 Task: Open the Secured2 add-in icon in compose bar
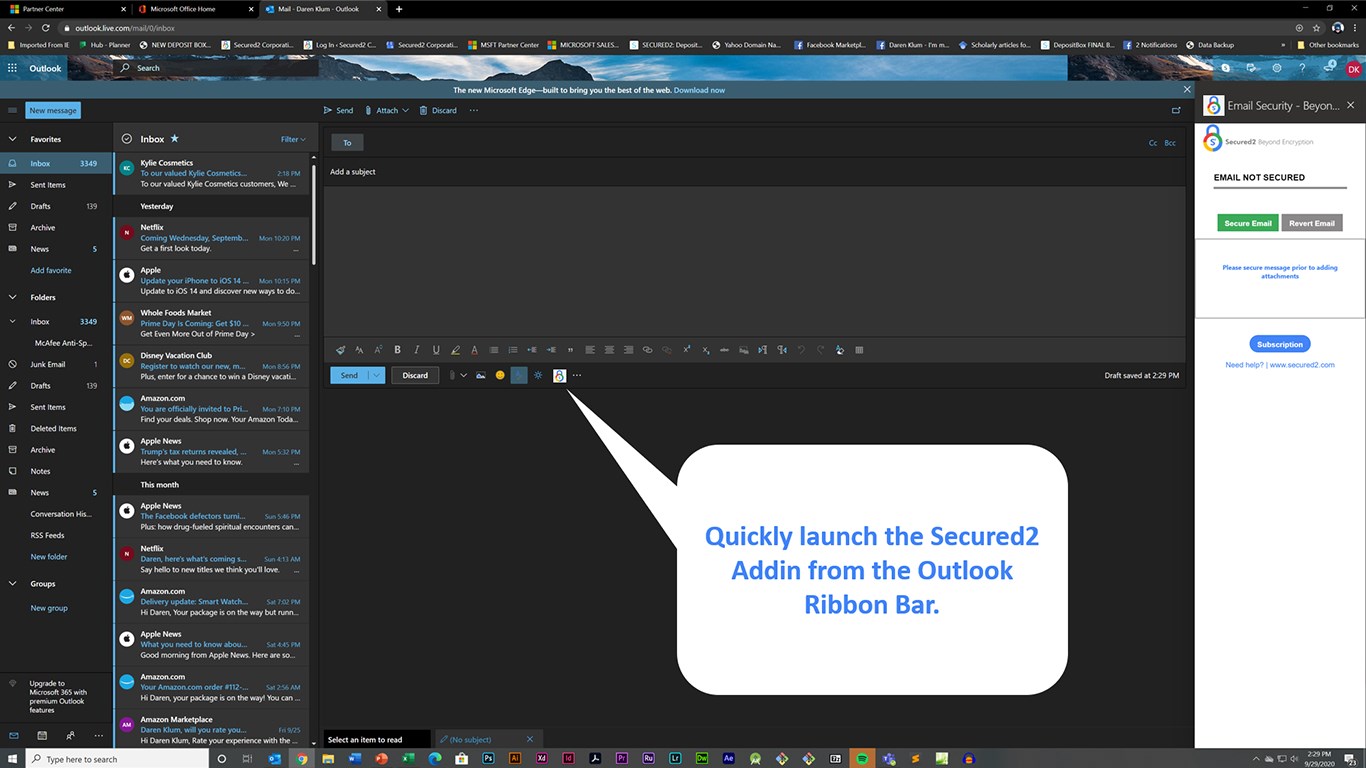coord(559,375)
